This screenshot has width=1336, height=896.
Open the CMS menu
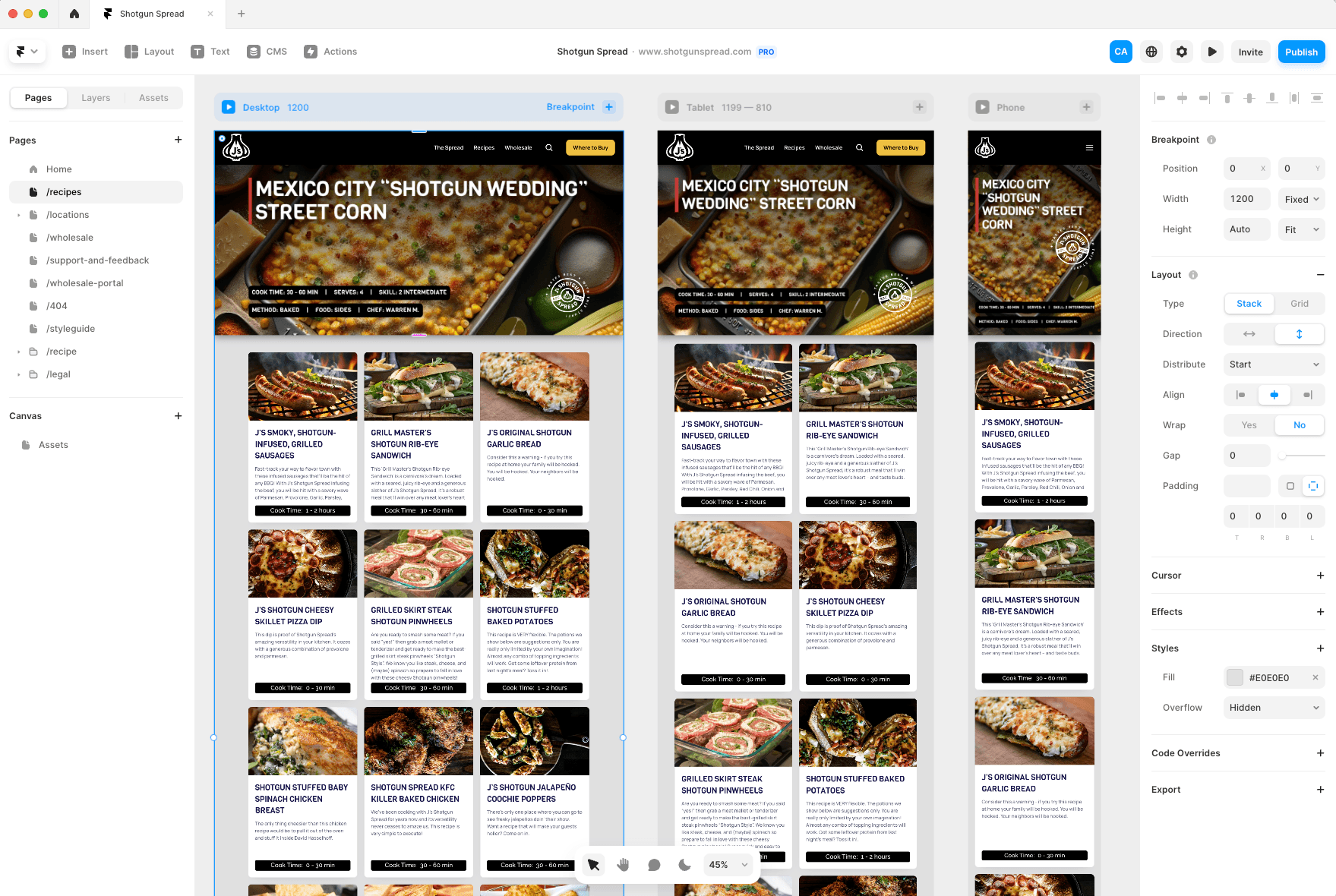pyautogui.click(x=267, y=52)
